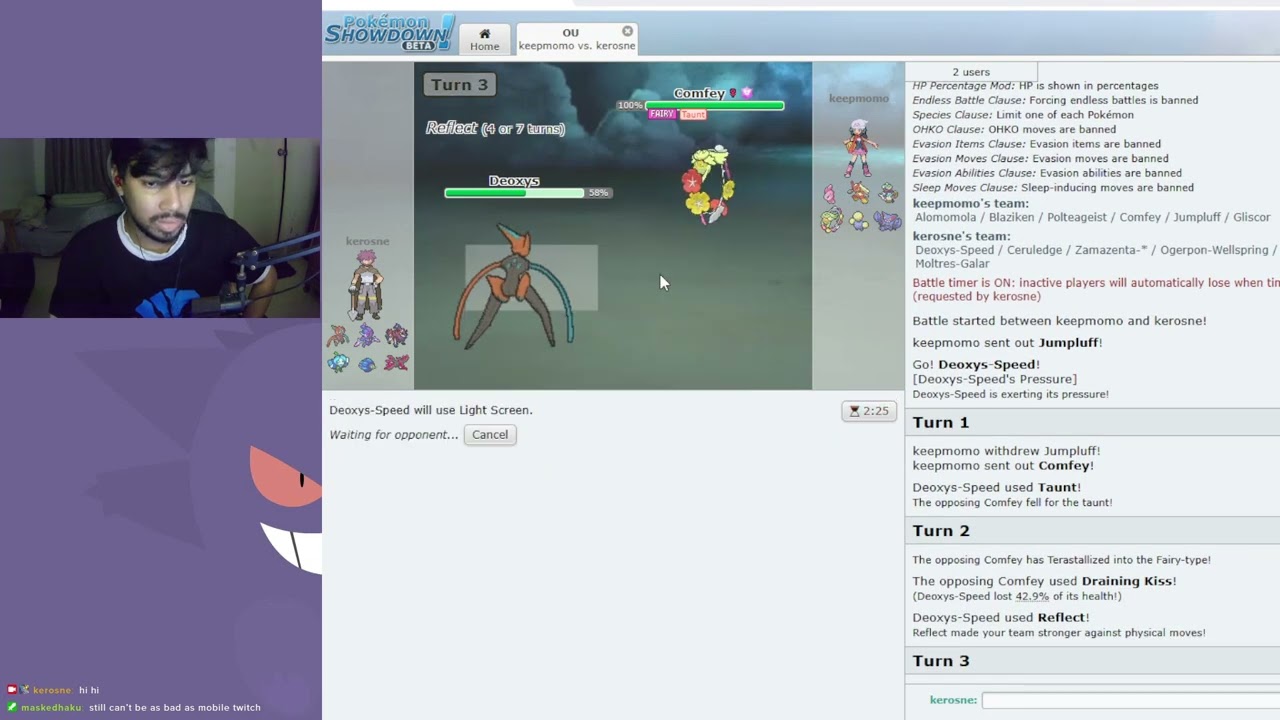The image size is (1280, 720).
Task: Click the gender icon beside Comfey's name
Action: (x=733, y=93)
